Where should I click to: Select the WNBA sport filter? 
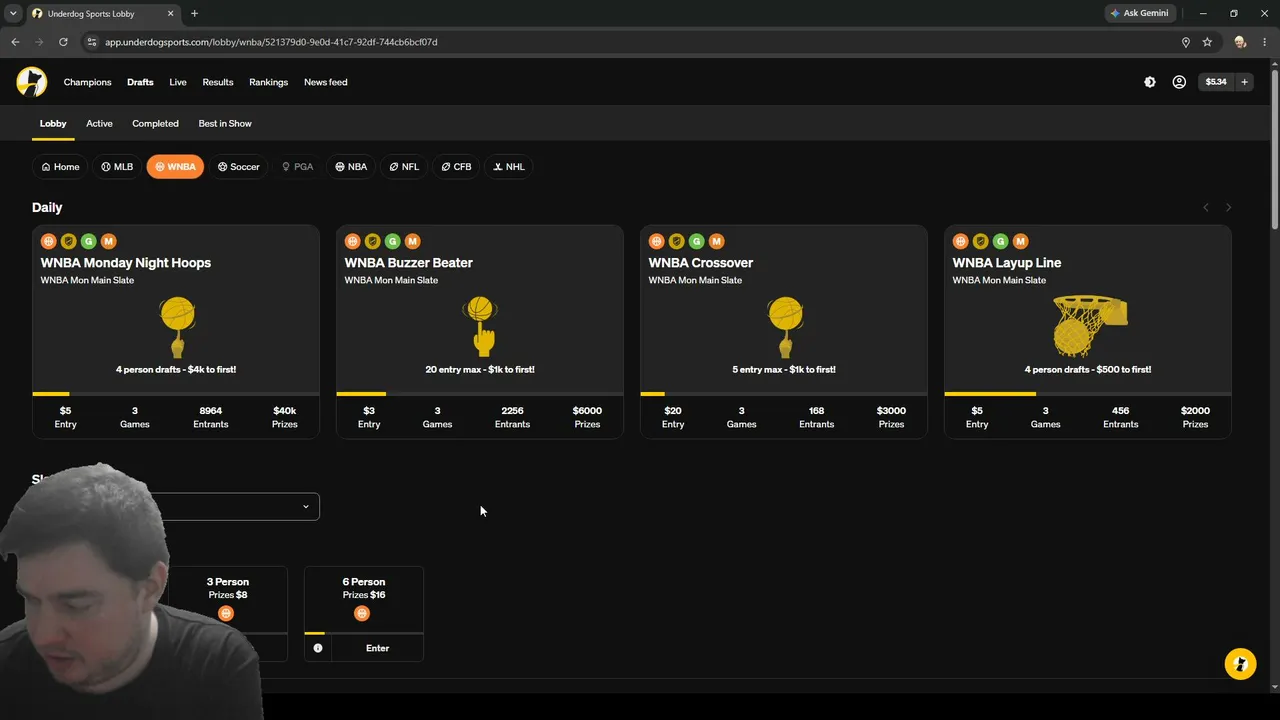[175, 167]
